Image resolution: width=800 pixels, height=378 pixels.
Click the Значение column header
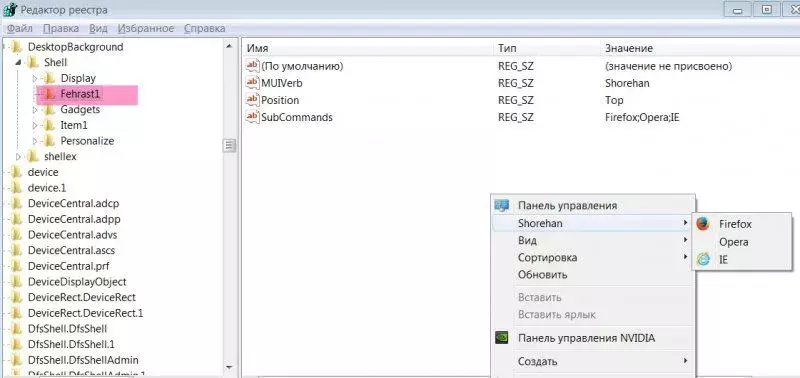click(x=629, y=48)
